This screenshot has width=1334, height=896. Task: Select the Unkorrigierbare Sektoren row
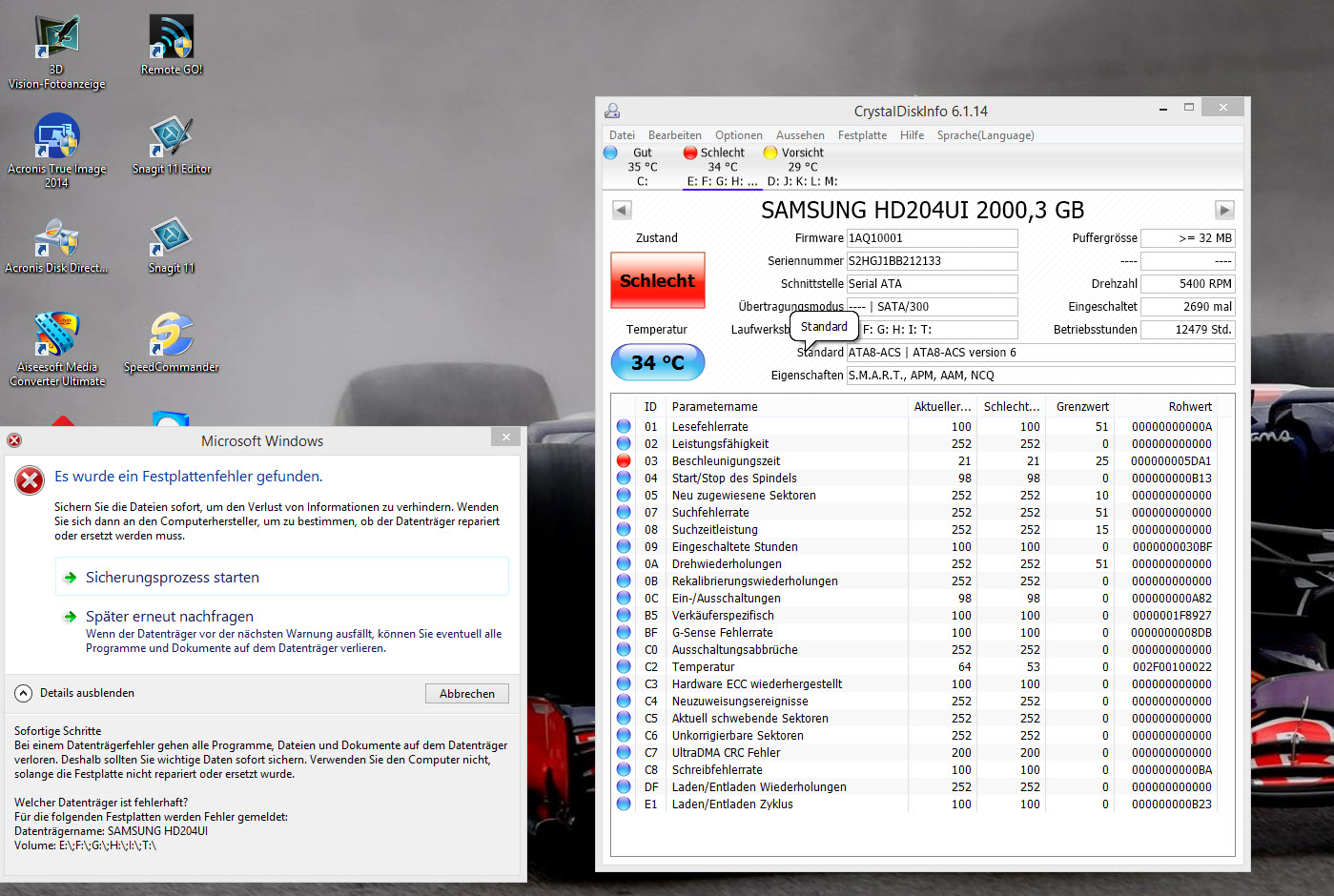(915, 735)
